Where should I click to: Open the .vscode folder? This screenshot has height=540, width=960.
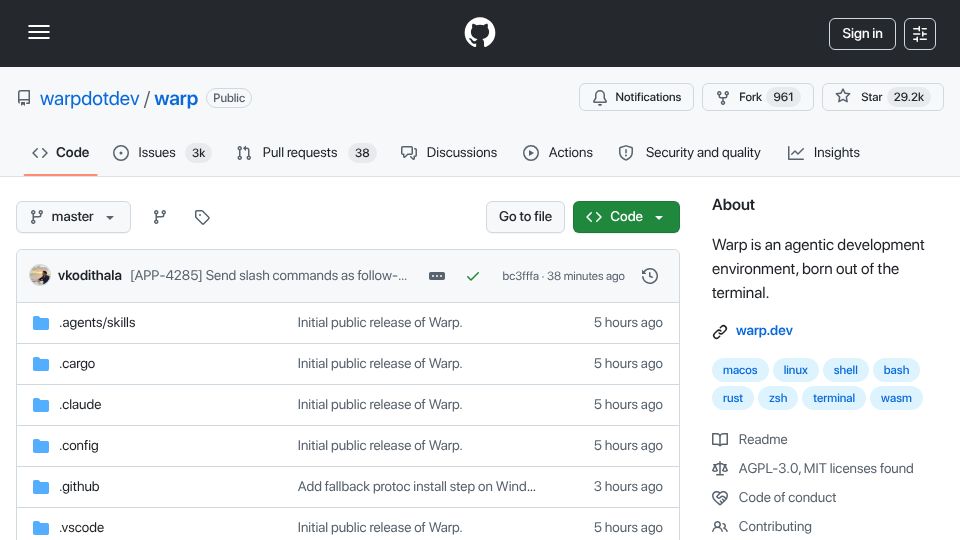point(81,528)
